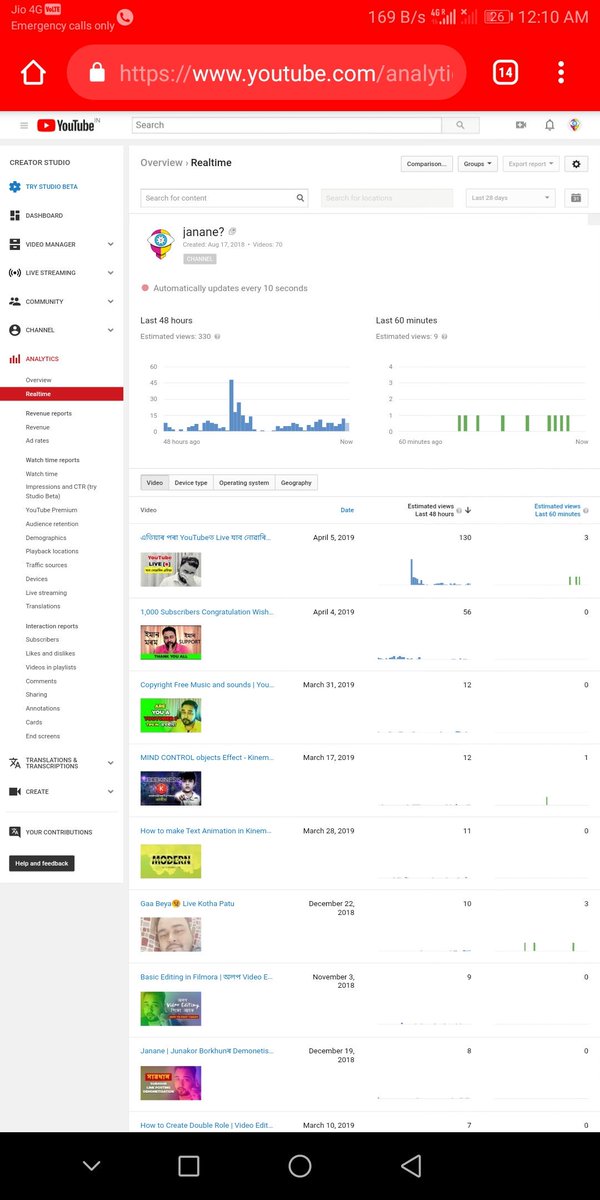Open the browser three-dot menu
Viewport: 600px width, 1200px height.
tap(562, 72)
